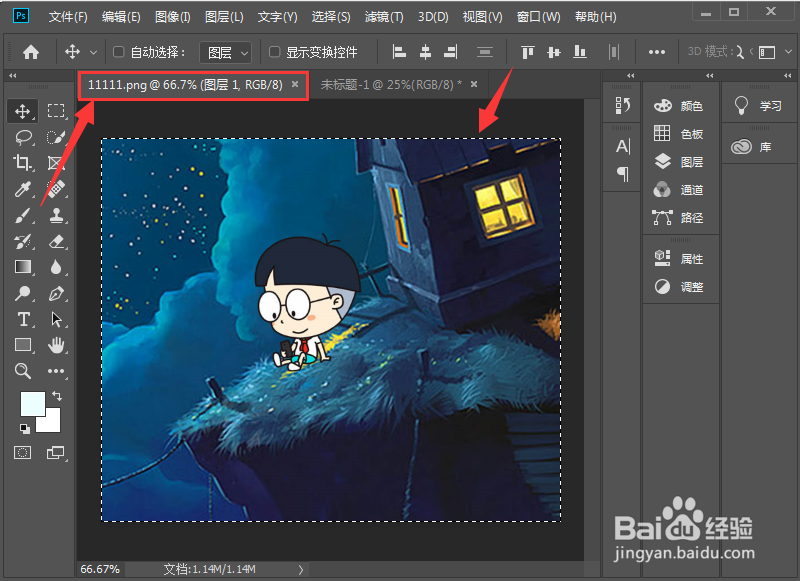Select the Quick Selection tool
800x581 pixels.
click(56, 137)
